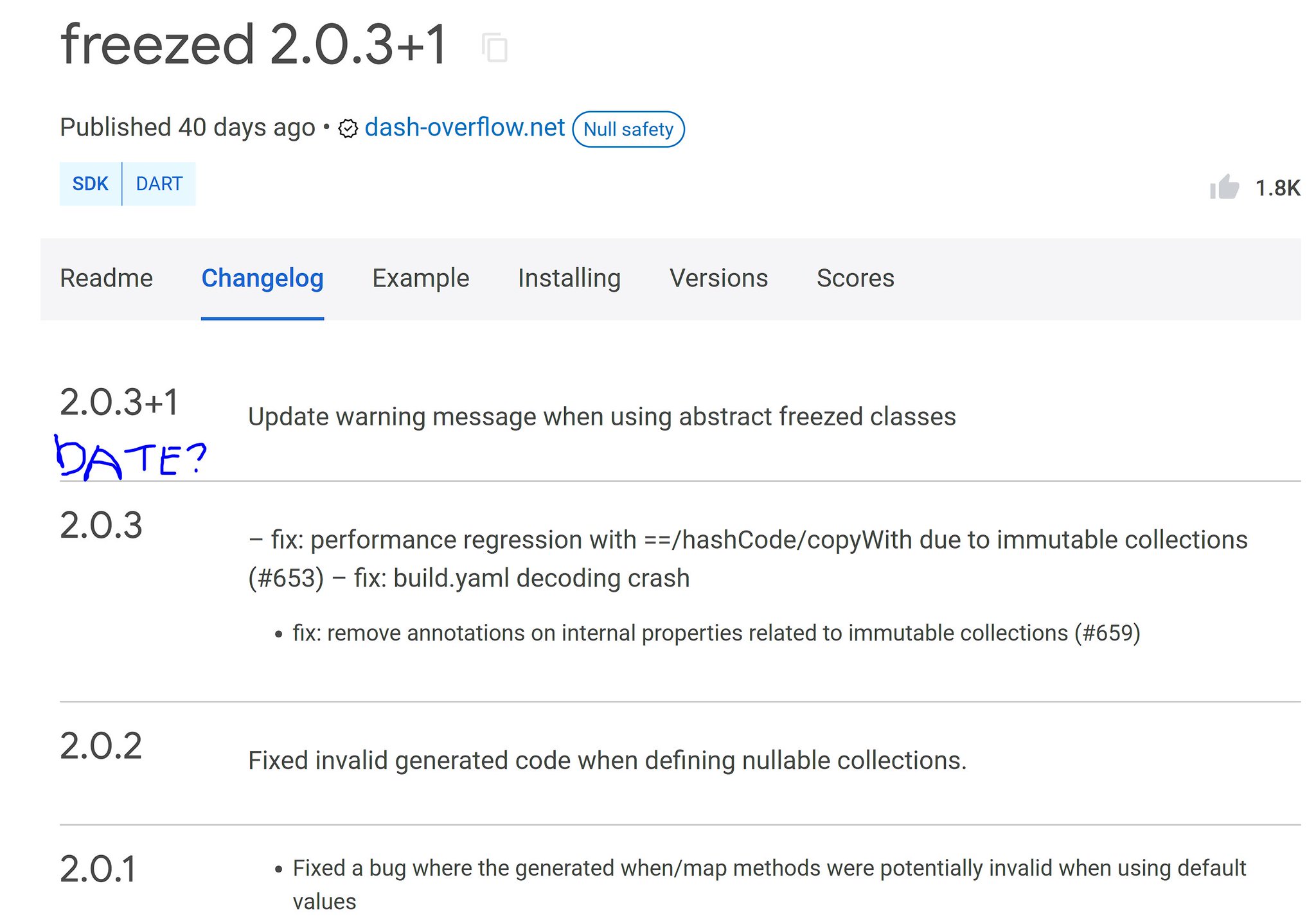
Task: Switch to the Installing tab
Action: (569, 279)
